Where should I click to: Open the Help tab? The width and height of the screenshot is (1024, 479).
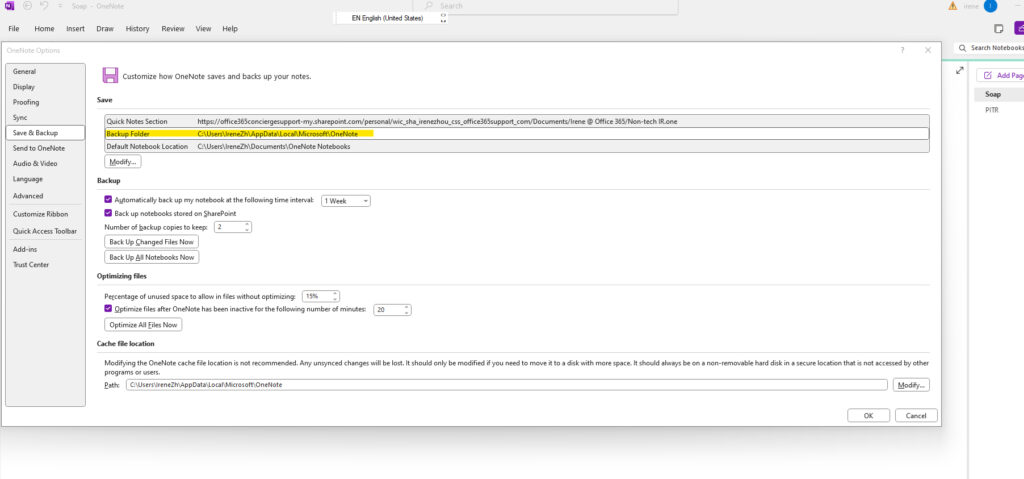tap(230, 29)
